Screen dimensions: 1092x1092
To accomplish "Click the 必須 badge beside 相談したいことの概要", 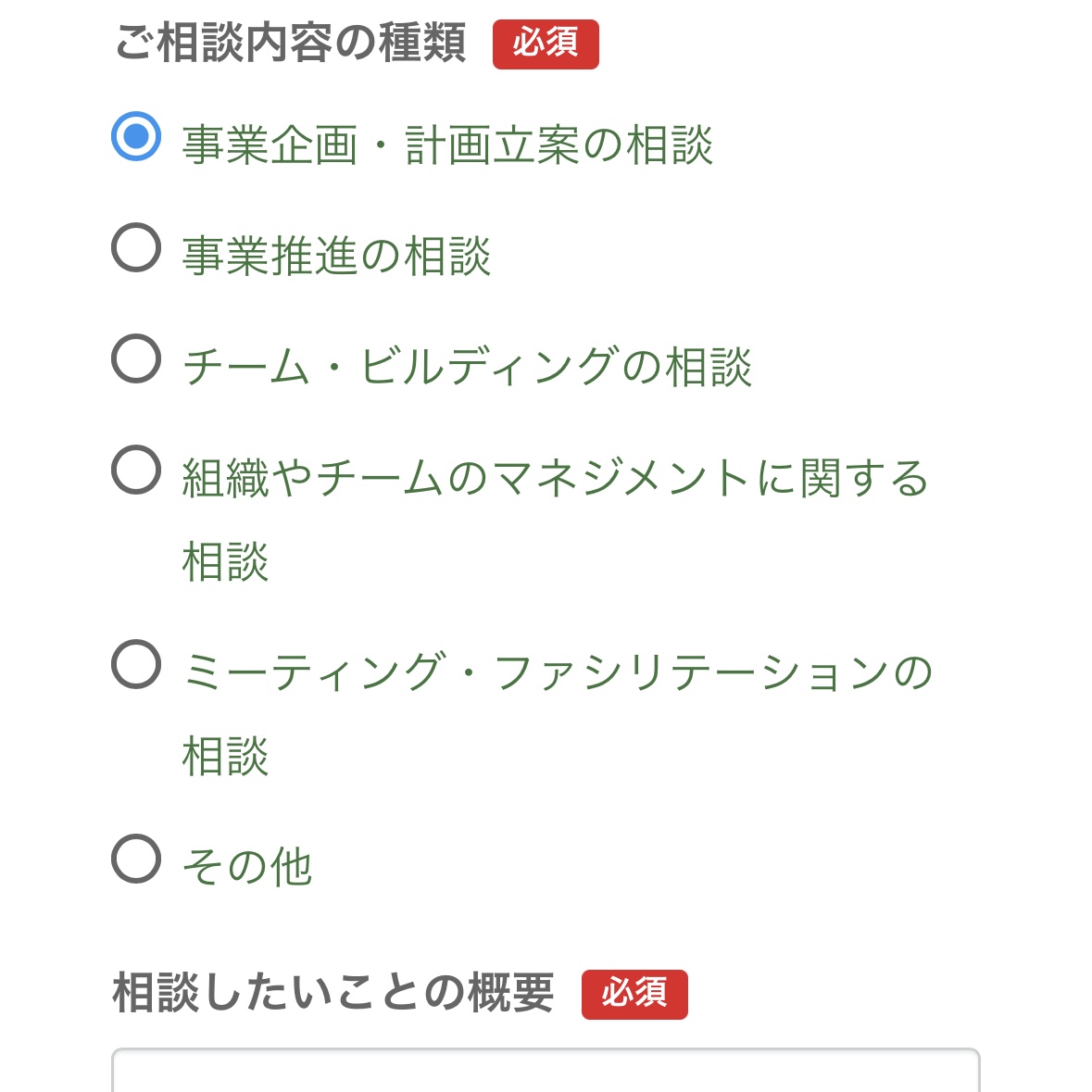I will (635, 996).
